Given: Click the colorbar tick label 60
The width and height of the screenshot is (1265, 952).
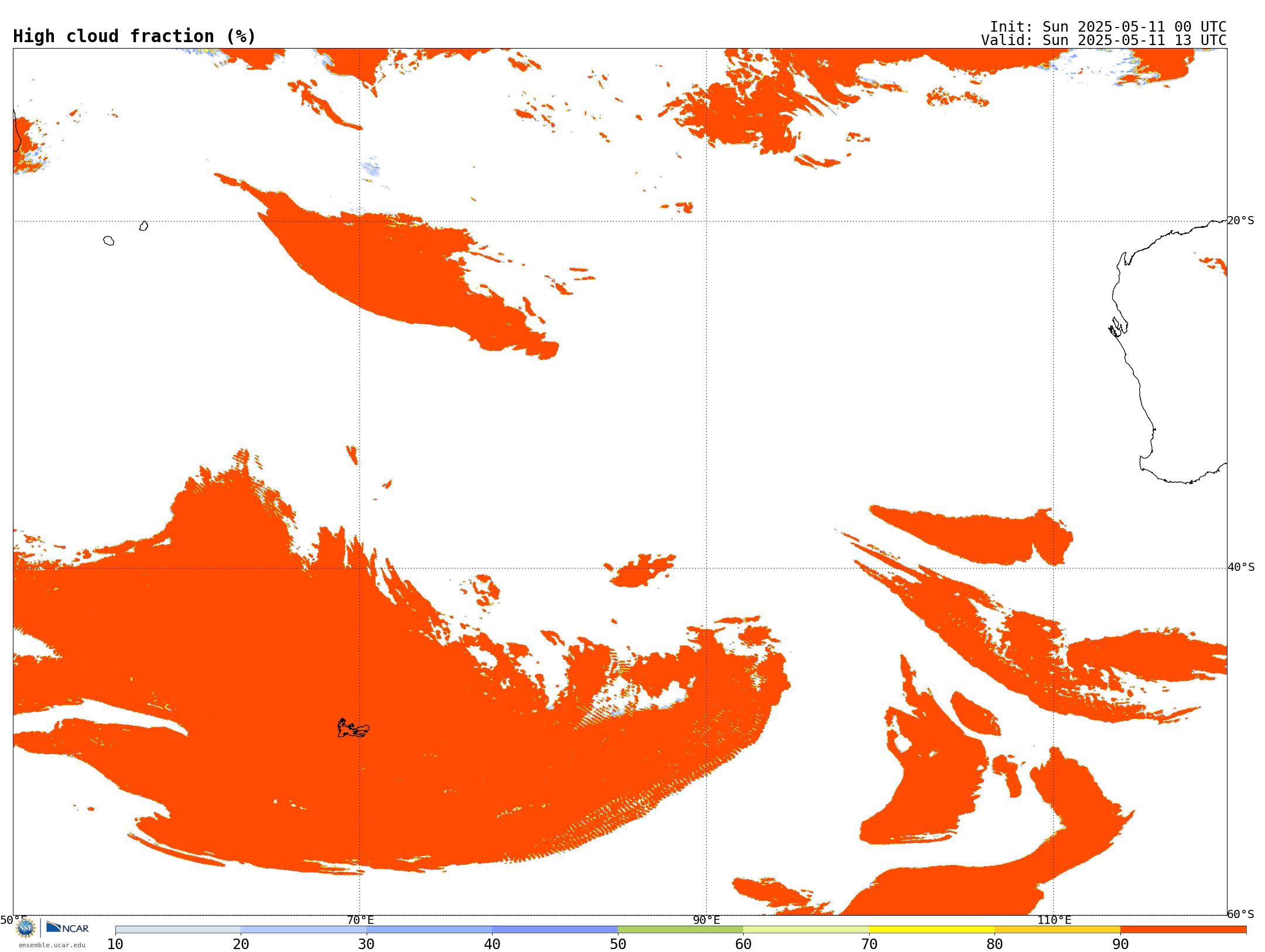Looking at the screenshot, I should pyautogui.click(x=743, y=944).
